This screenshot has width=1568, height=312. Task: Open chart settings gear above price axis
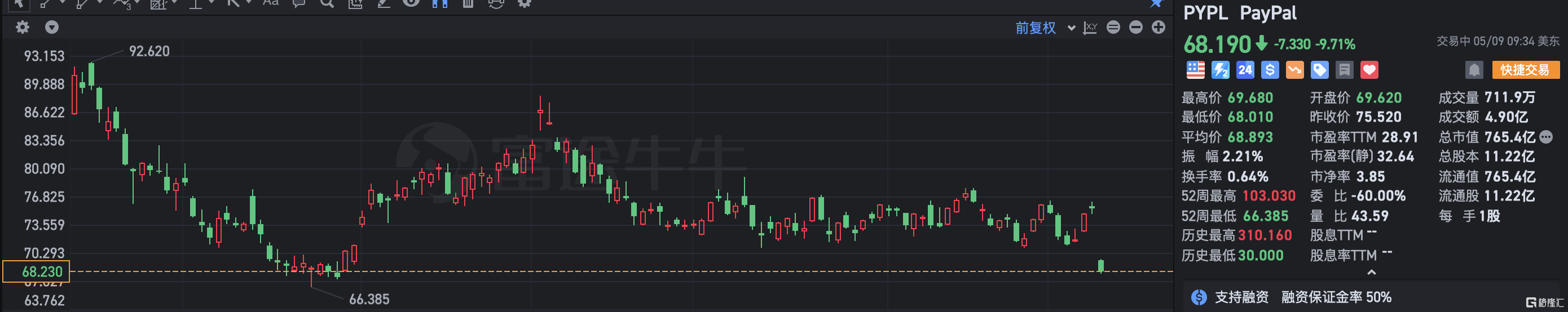point(22,27)
